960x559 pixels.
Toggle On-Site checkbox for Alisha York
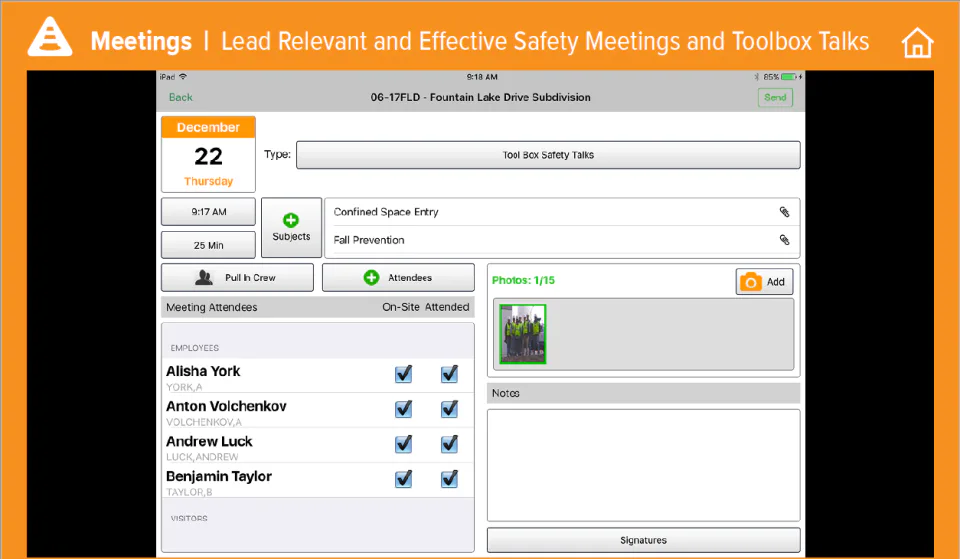point(403,374)
